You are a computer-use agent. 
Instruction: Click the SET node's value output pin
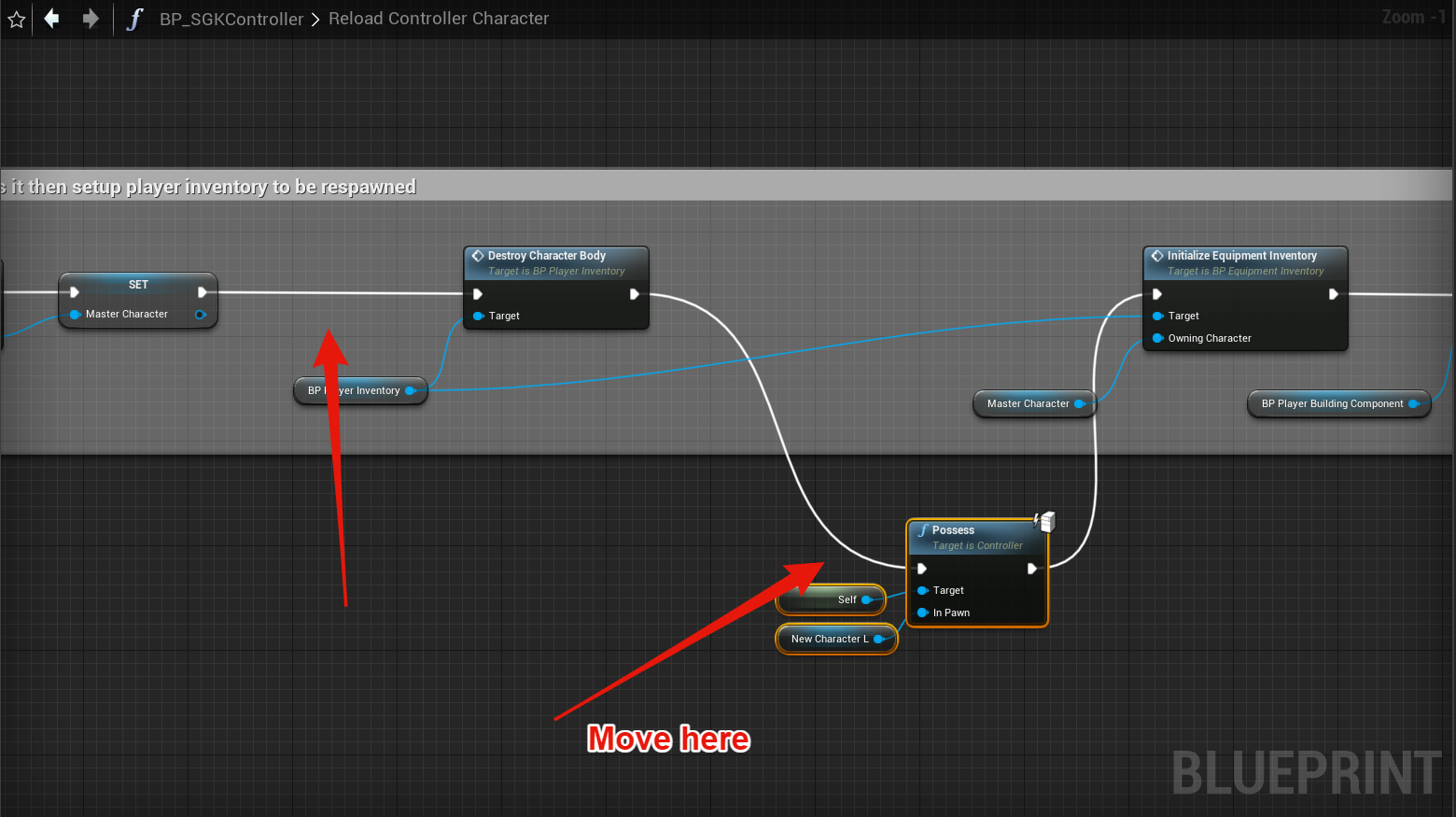200,315
